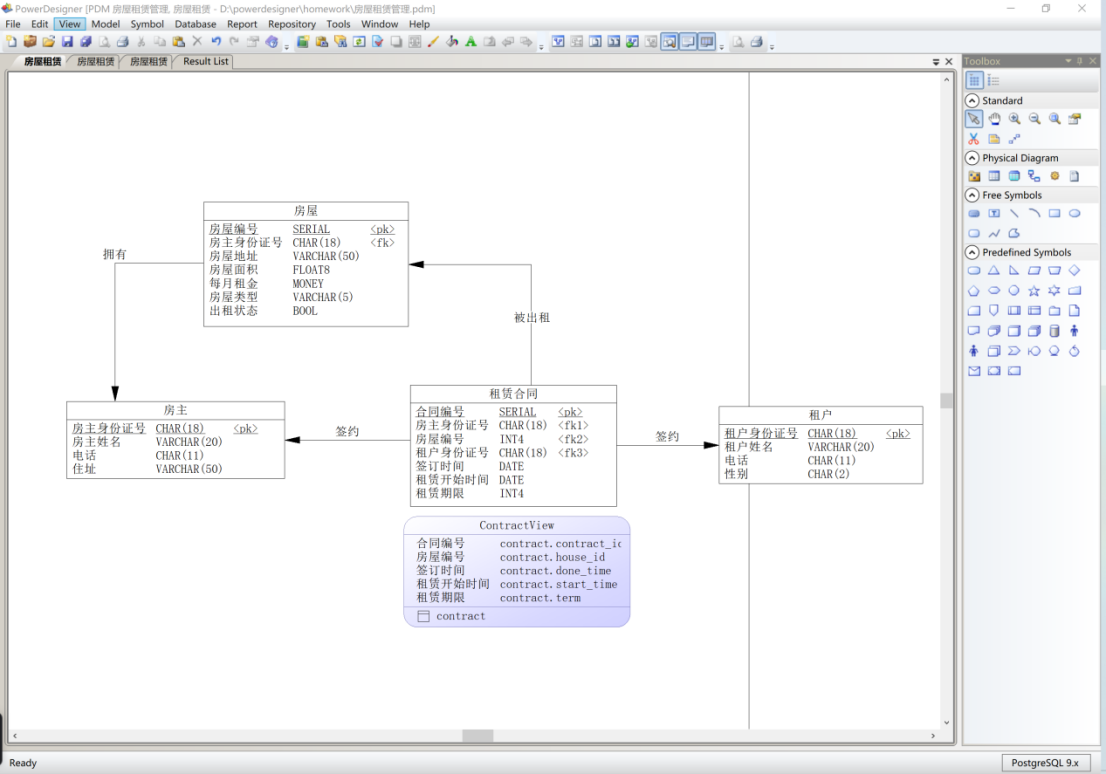Click the horizontal scrollbar thumb
Viewport: 1106px width, 774px height.
(478, 736)
